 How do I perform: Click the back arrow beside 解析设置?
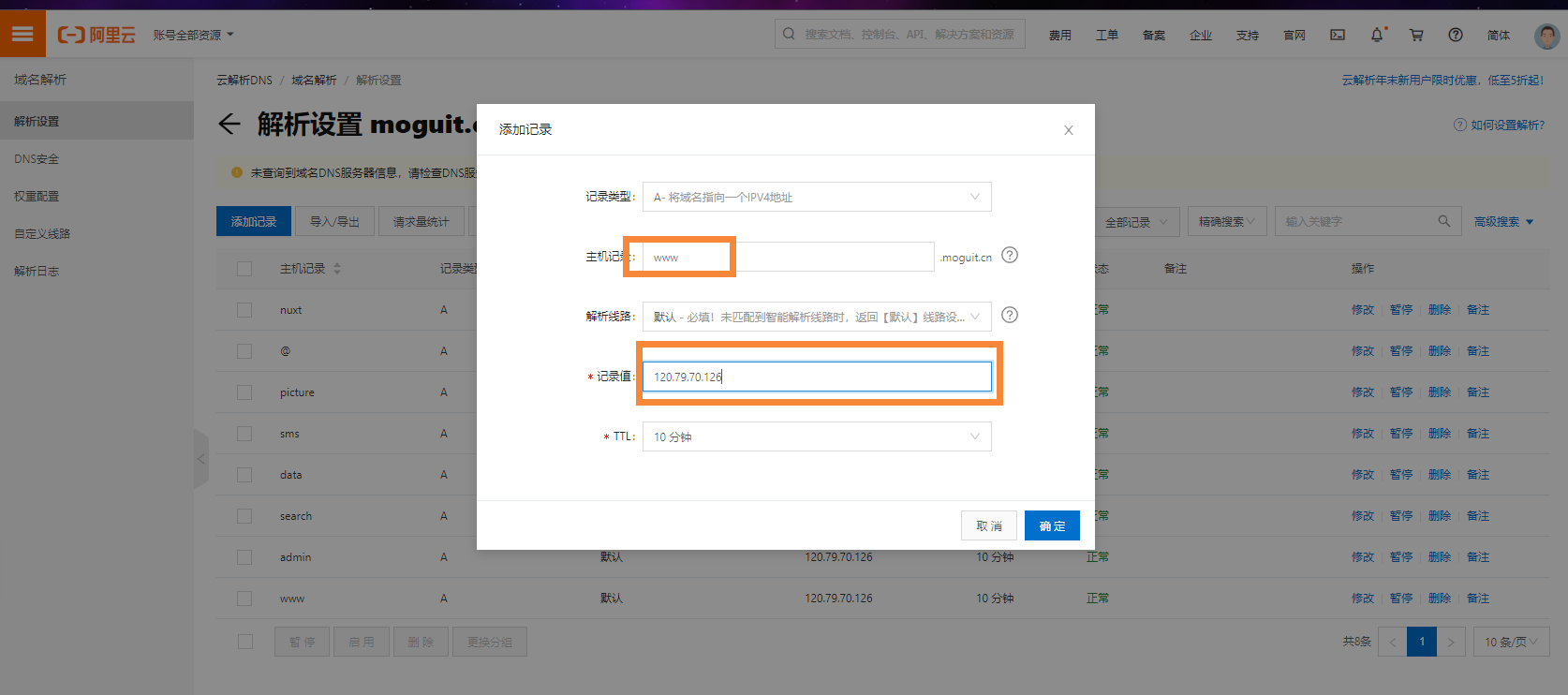(229, 124)
